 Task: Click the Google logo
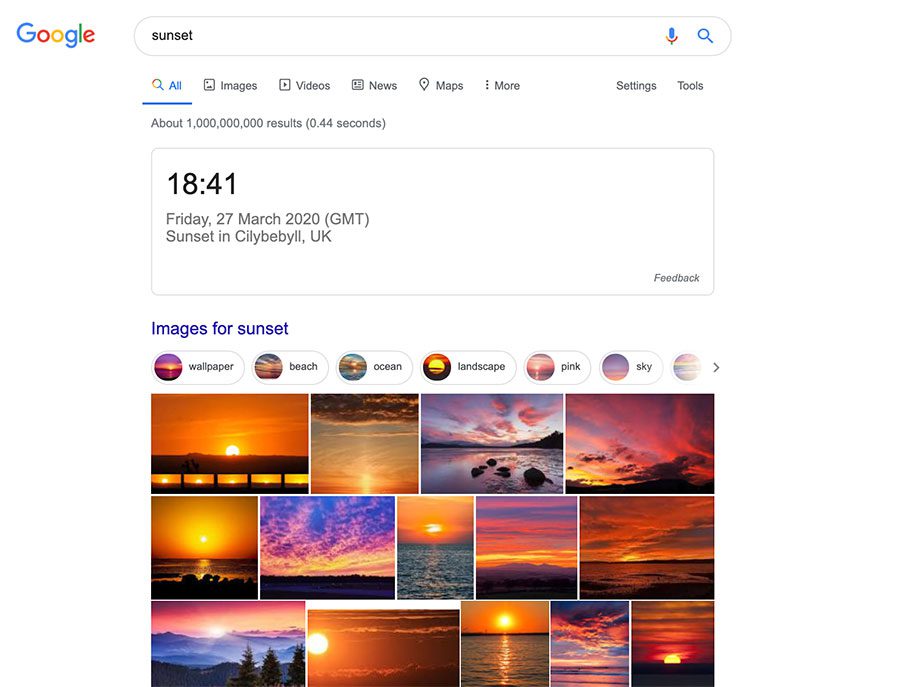(56, 35)
